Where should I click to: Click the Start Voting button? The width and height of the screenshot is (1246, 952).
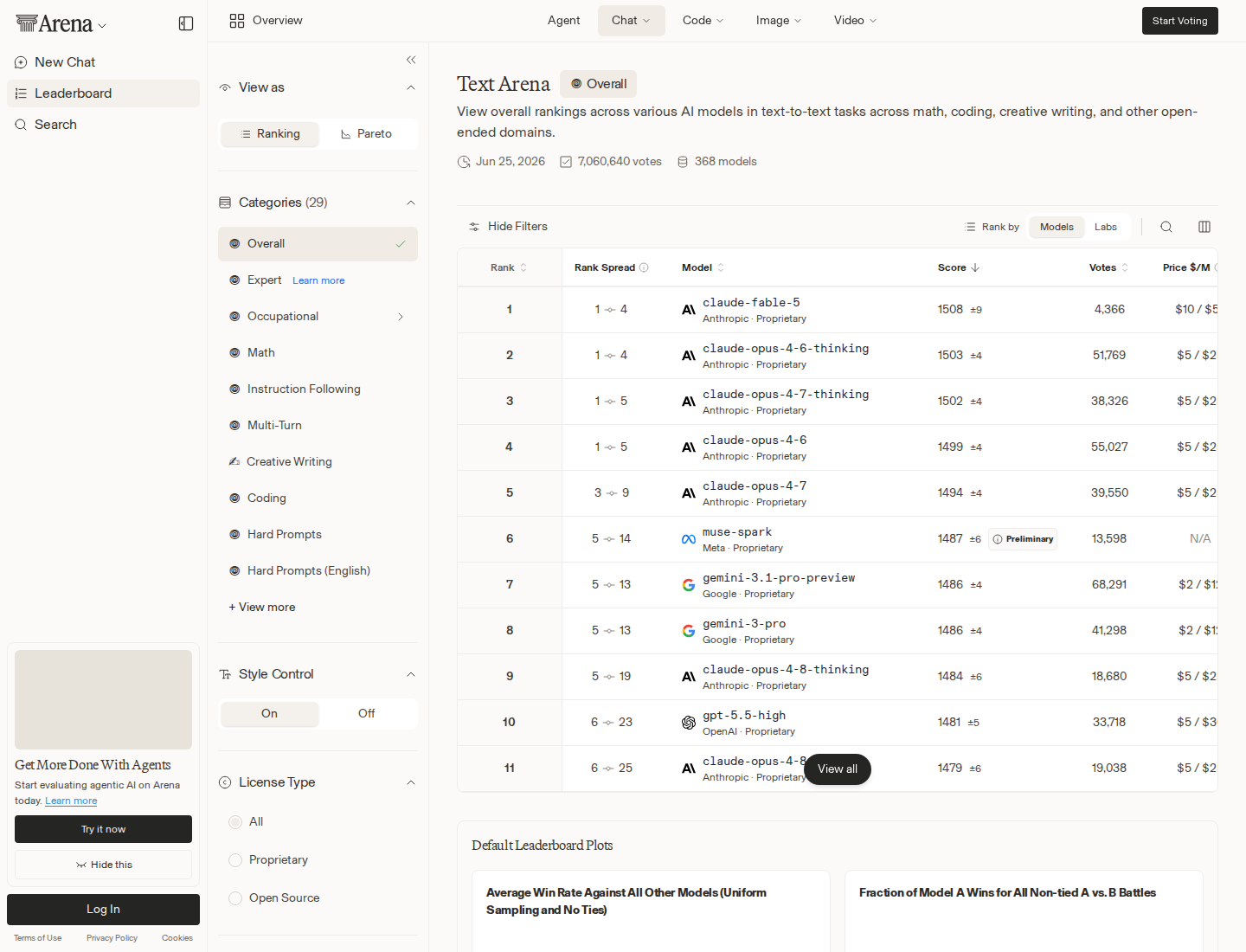[1180, 21]
